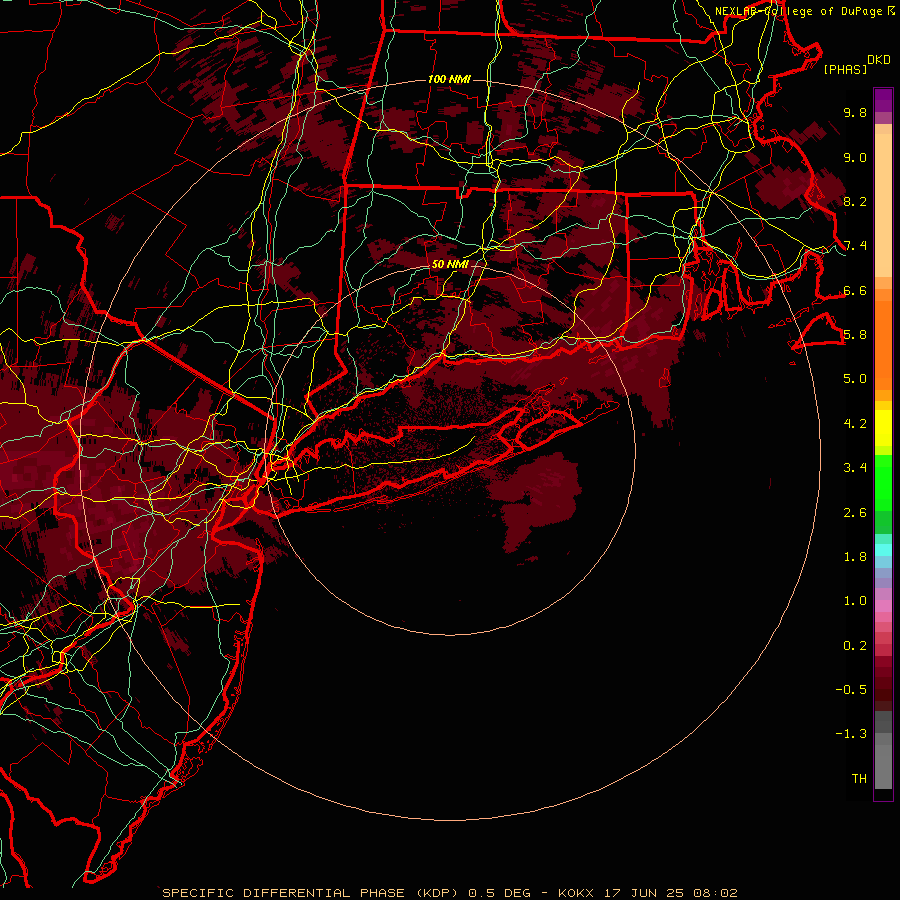The width and height of the screenshot is (900, 900).
Task: Click the 0.2 legend value
Action: click(x=855, y=646)
